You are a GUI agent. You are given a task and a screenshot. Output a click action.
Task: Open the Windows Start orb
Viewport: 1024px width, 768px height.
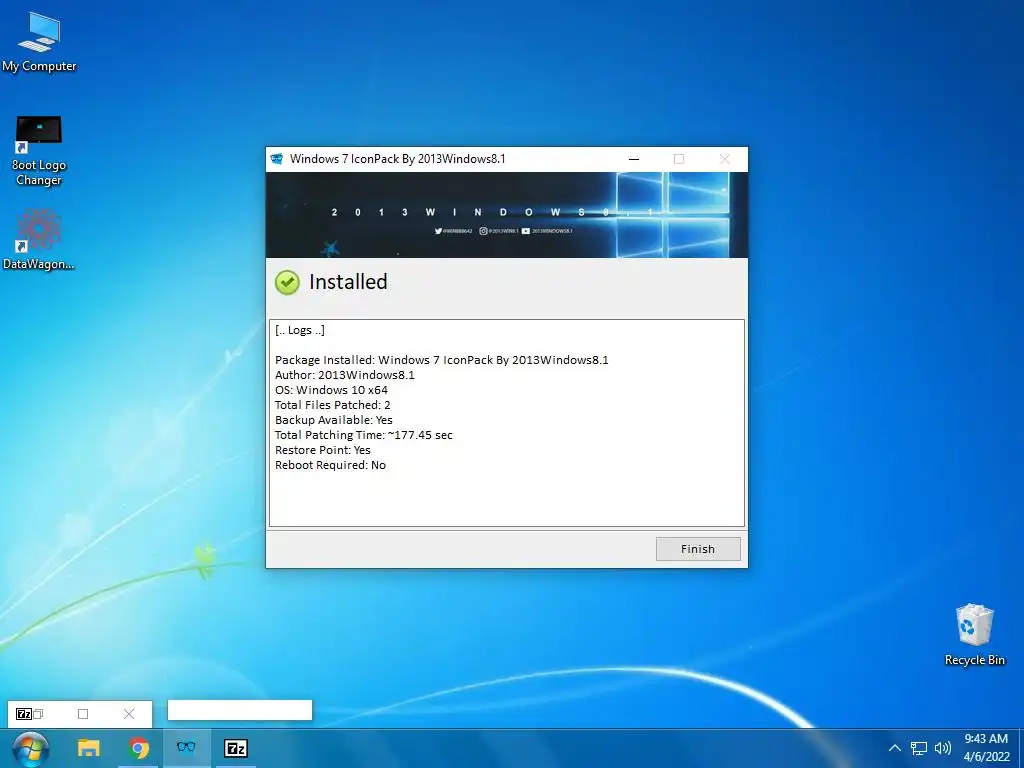(x=30, y=748)
